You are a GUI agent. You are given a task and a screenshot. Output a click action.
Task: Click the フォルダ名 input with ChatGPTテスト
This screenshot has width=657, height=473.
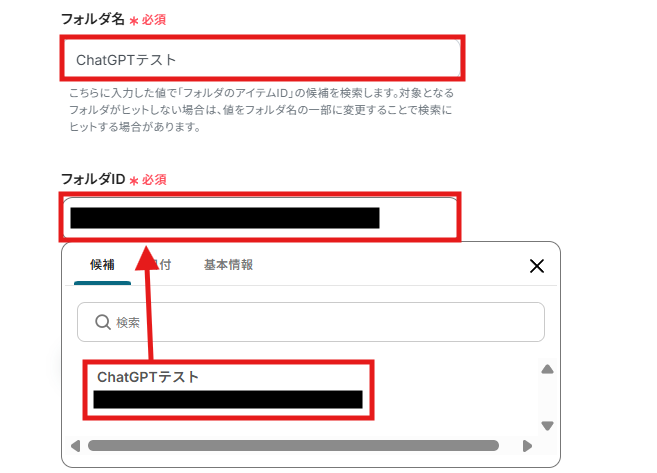tap(262, 58)
